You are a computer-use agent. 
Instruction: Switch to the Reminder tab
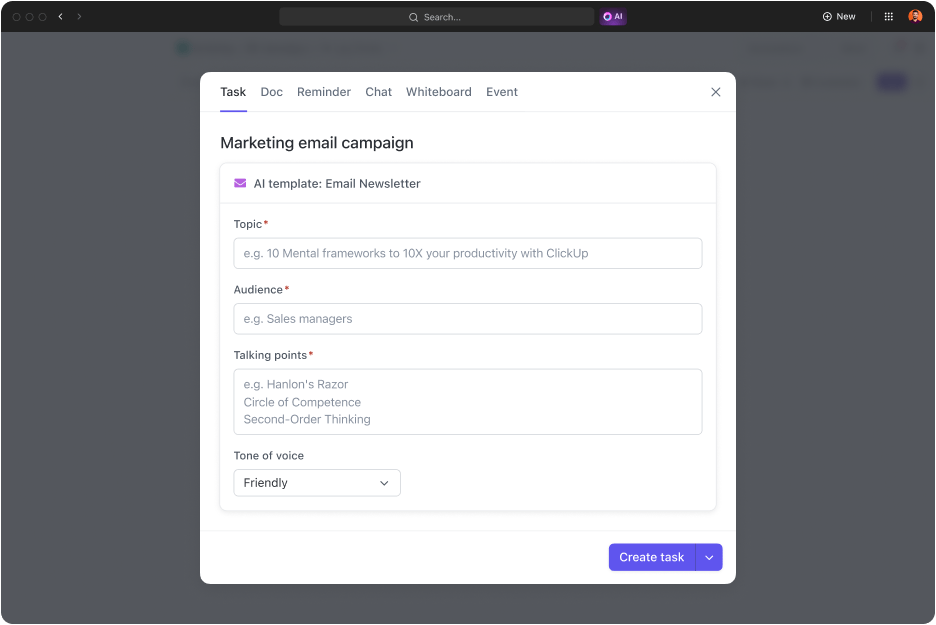[324, 92]
